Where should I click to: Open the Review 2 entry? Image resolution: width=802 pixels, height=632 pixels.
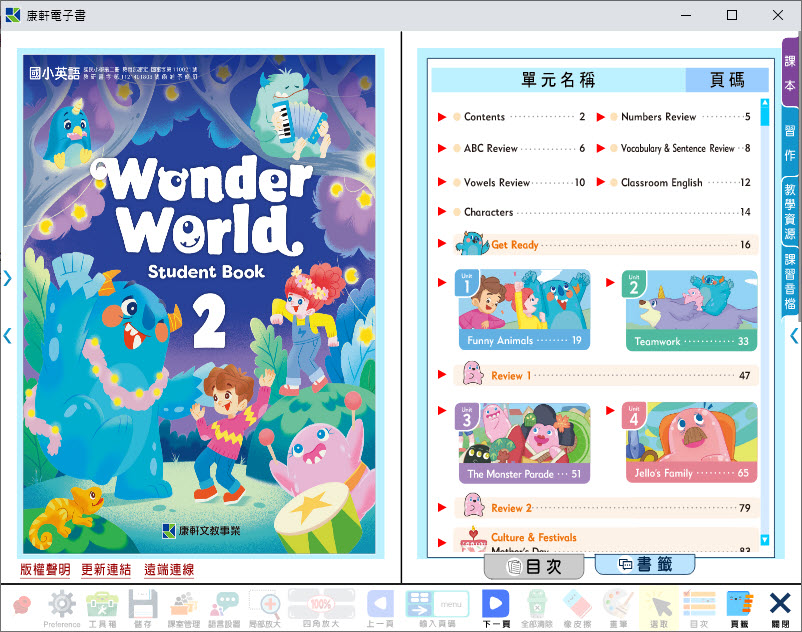606,507
